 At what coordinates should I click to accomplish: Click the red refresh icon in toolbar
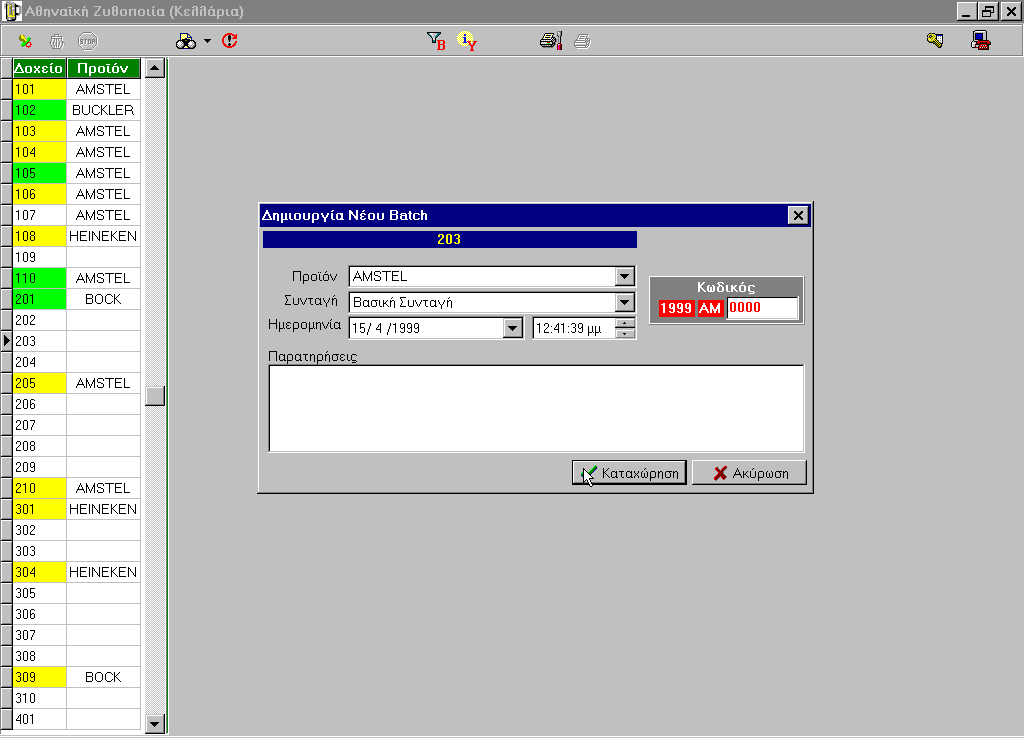(x=230, y=41)
